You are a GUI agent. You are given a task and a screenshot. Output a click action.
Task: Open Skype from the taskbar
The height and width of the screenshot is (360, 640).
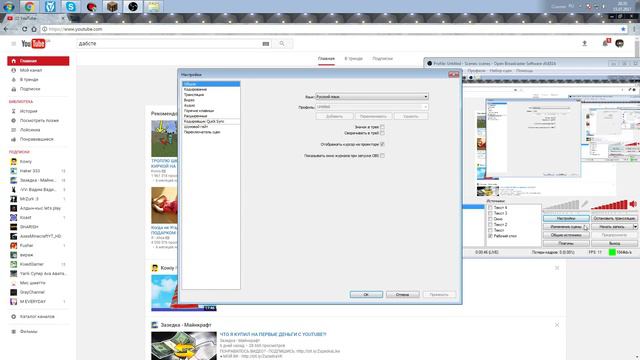tap(71, 7)
